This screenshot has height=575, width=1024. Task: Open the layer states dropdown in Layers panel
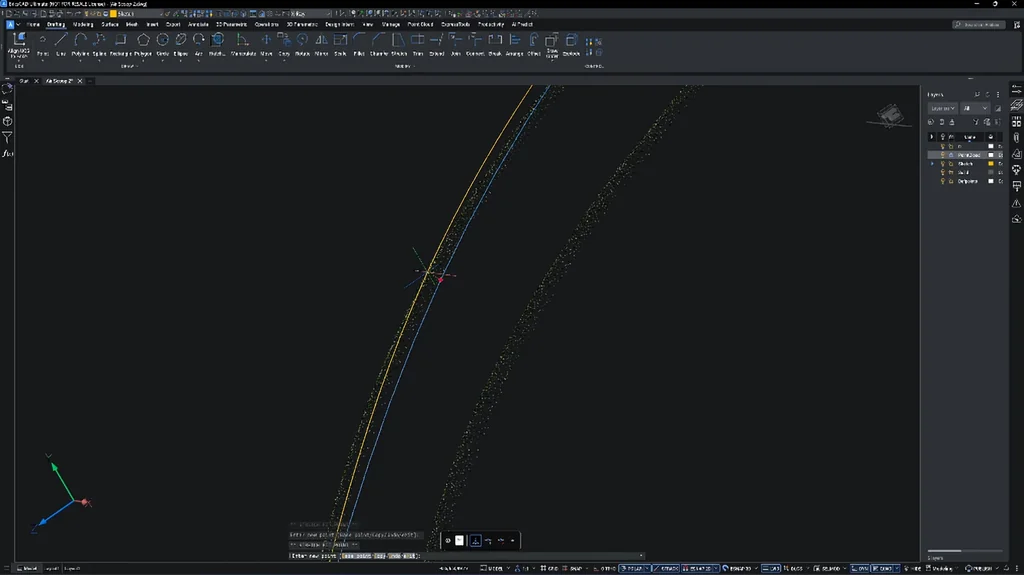(942, 108)
